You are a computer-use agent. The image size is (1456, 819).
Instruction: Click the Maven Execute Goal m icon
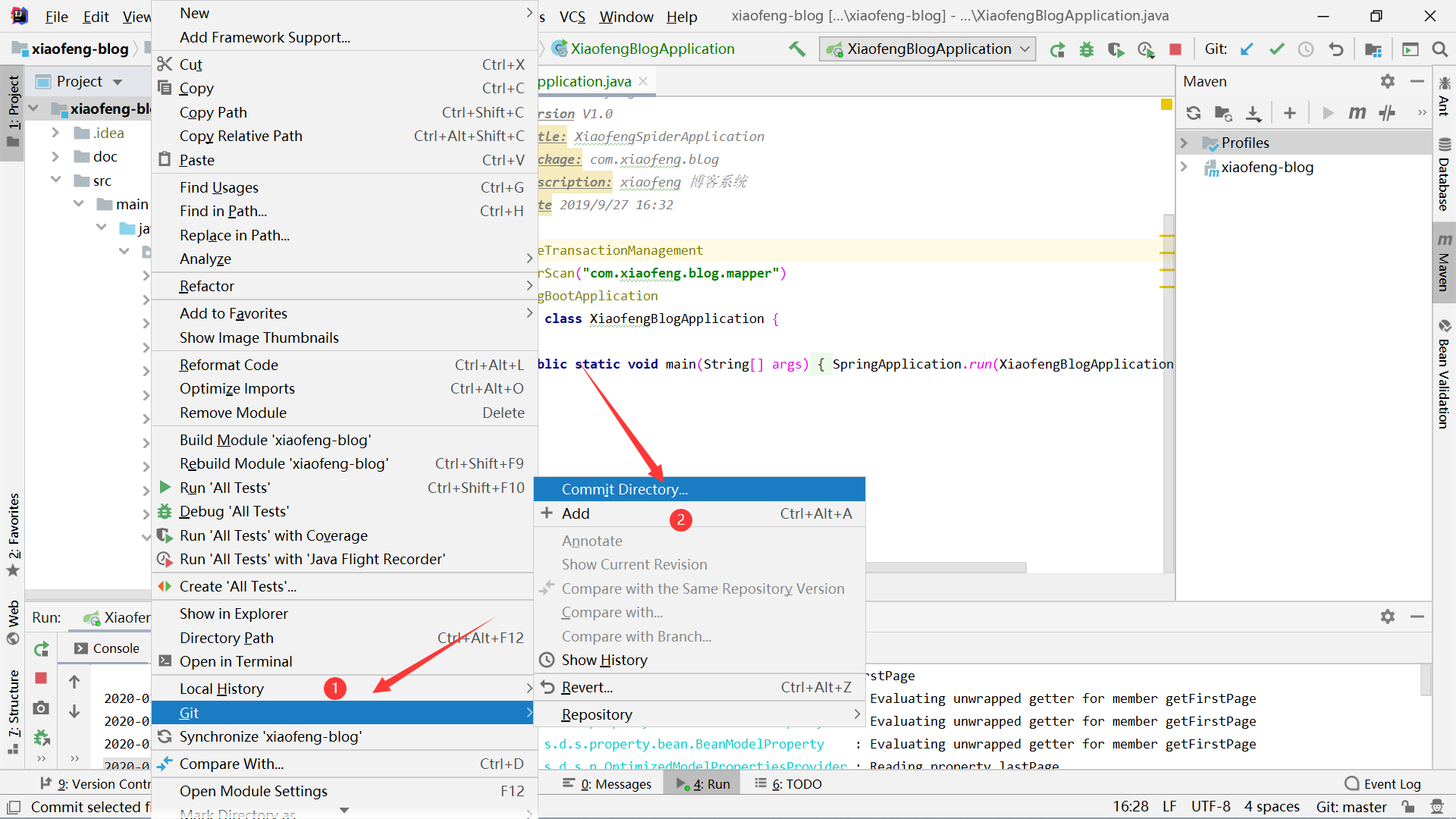[x=1357, y=113]
